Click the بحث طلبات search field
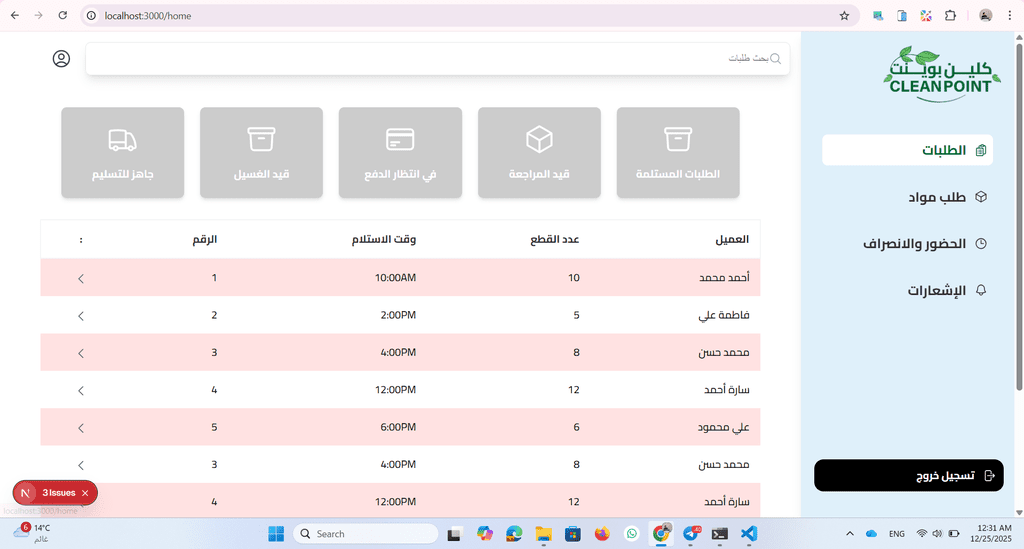Image resolution: width=1024 pixels, height=549 pixels. coord(430,59)
